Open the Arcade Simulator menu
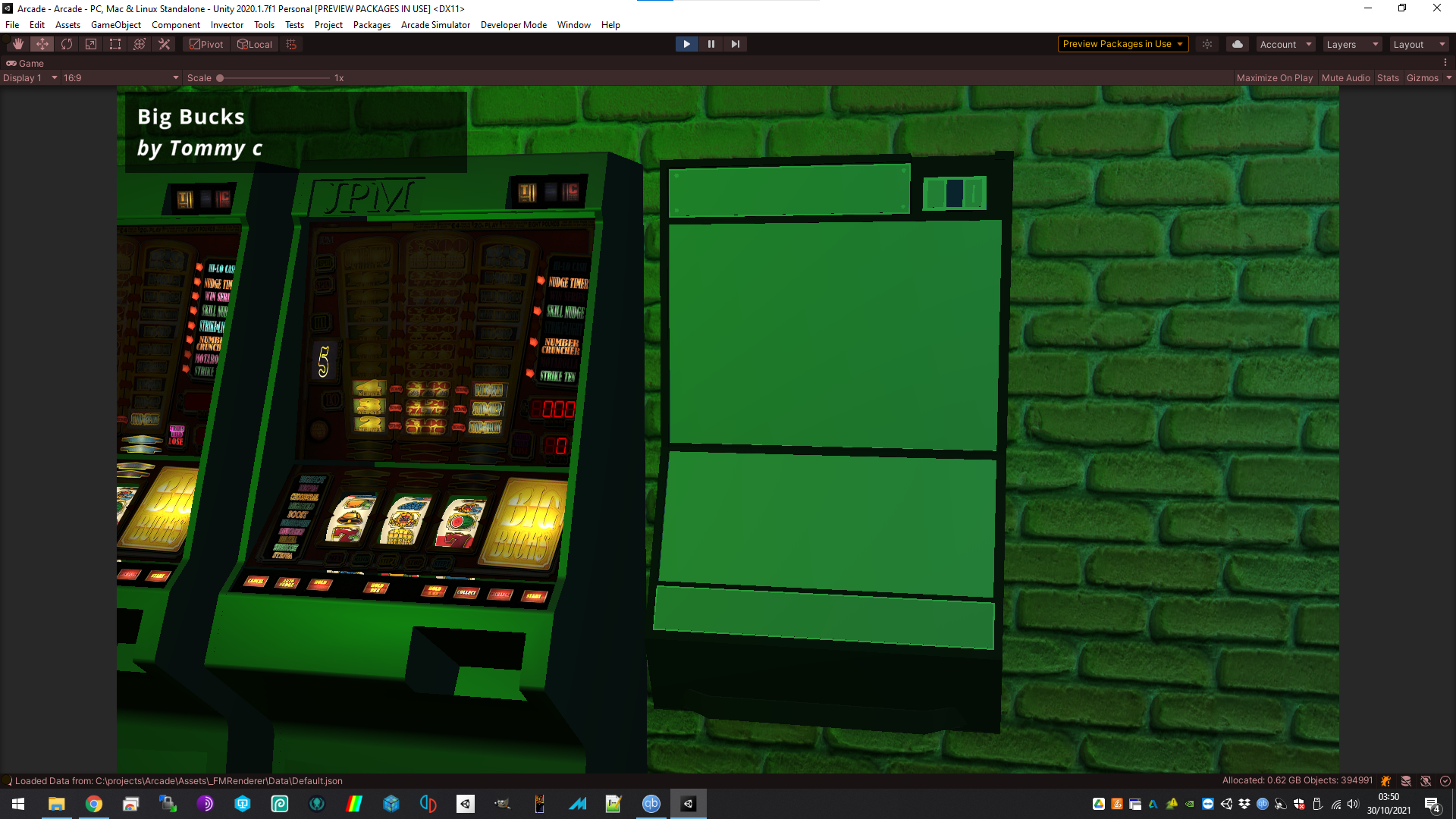 pyautogui.click(x=435, y=25)
